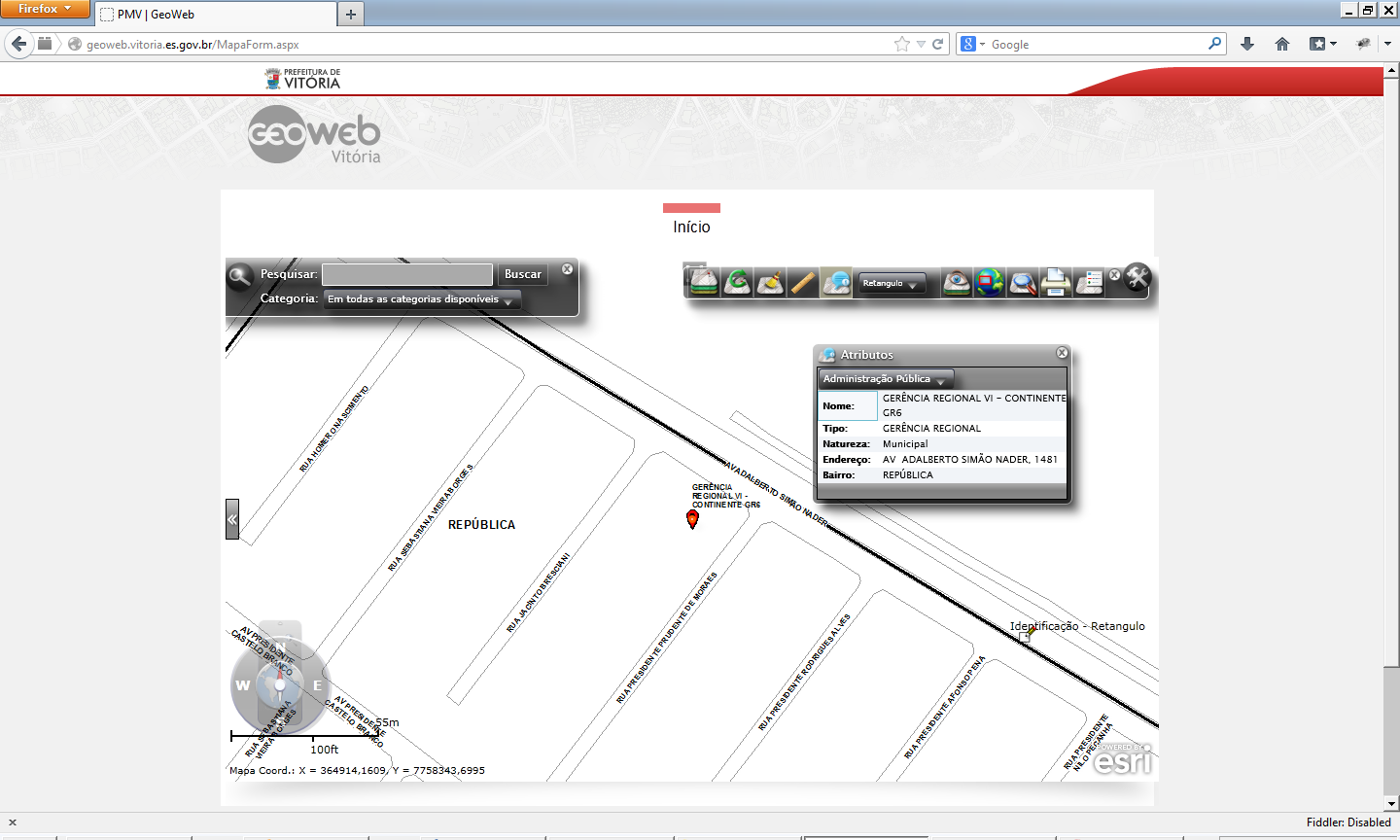The image size is (1400, 840).
Task: Open the Google search engine selector dropdown
Action: (x=972, y=44)
